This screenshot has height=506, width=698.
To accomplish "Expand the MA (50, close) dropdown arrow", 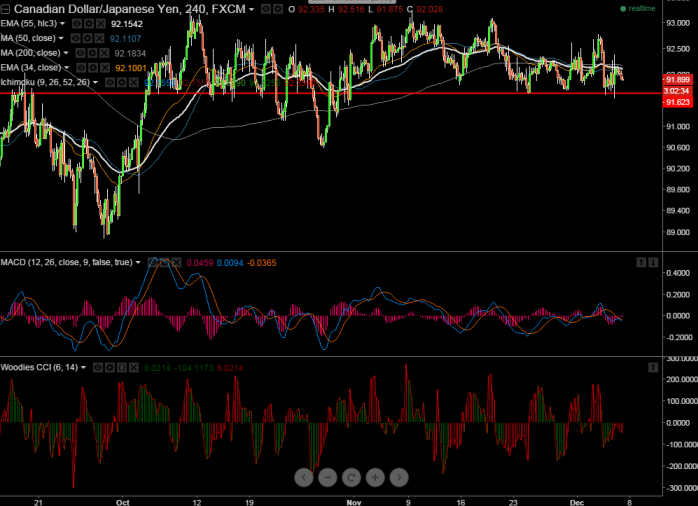I will [x=61, y=38].
